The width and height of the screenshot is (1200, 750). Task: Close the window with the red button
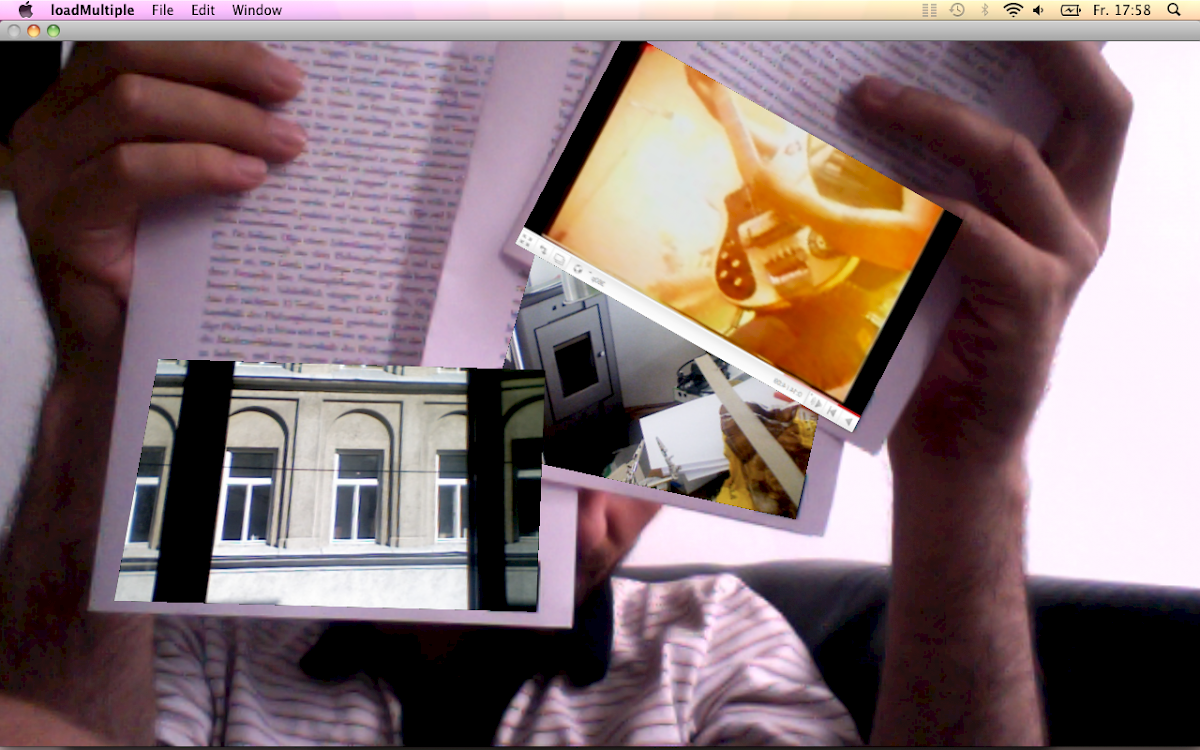click(x=14, y=30)
